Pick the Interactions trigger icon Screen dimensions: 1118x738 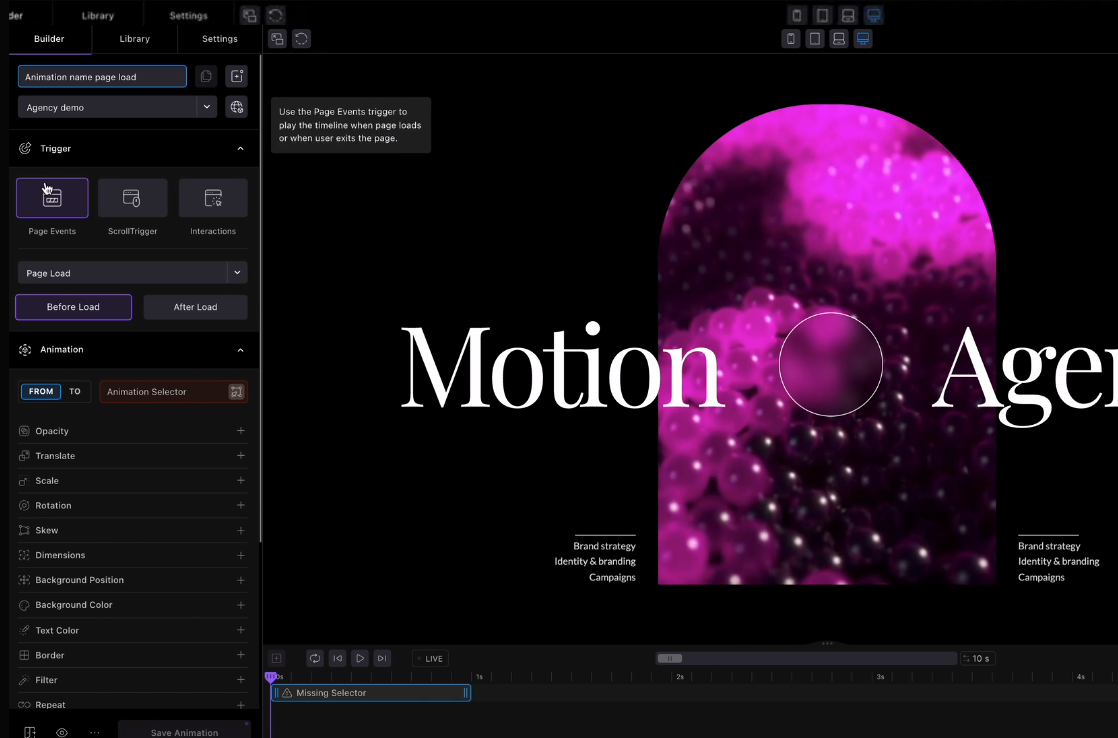click(213, 198)
